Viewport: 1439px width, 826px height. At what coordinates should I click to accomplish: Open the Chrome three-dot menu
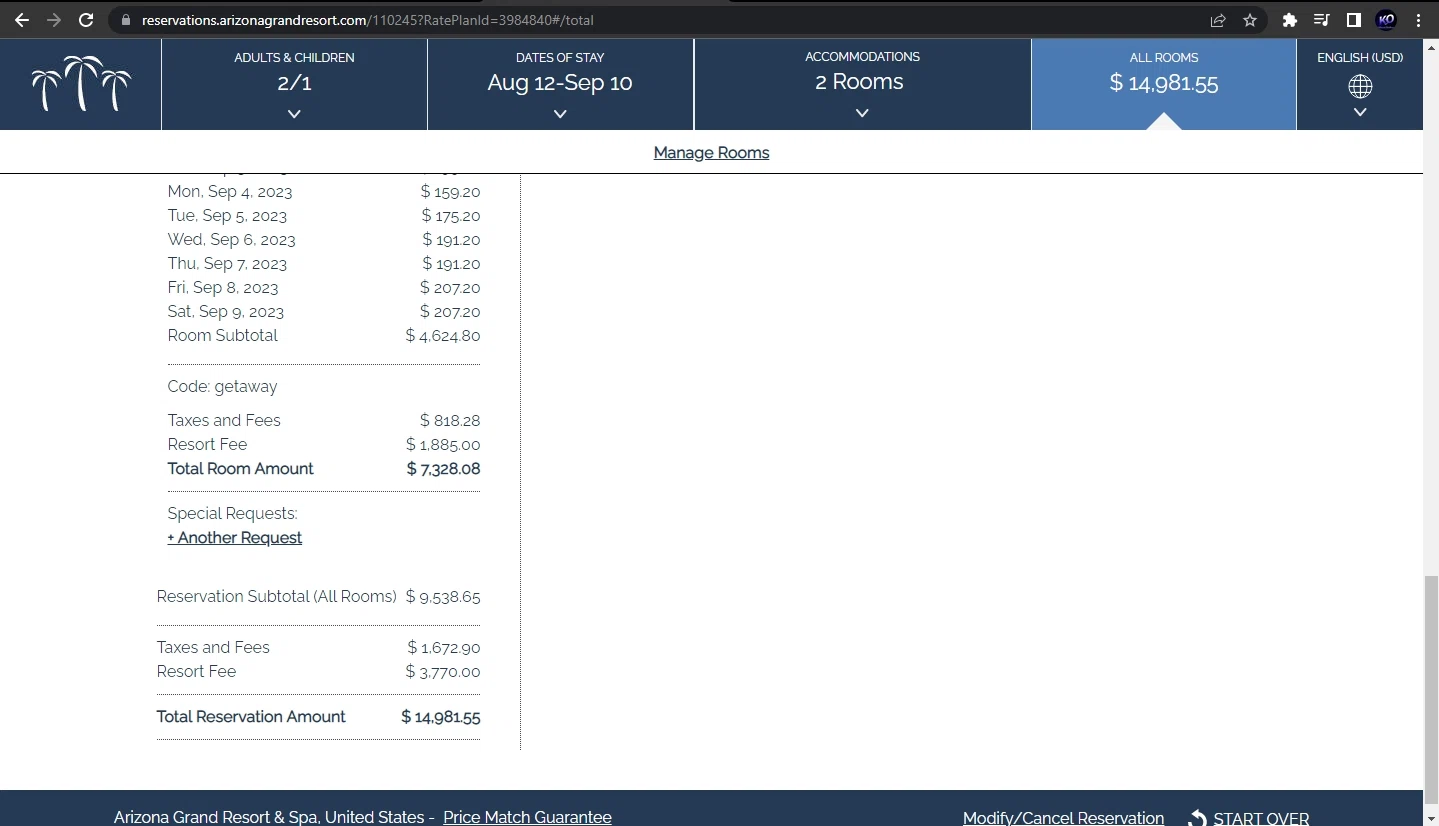pyautogui.click(x=1418, y=20)
